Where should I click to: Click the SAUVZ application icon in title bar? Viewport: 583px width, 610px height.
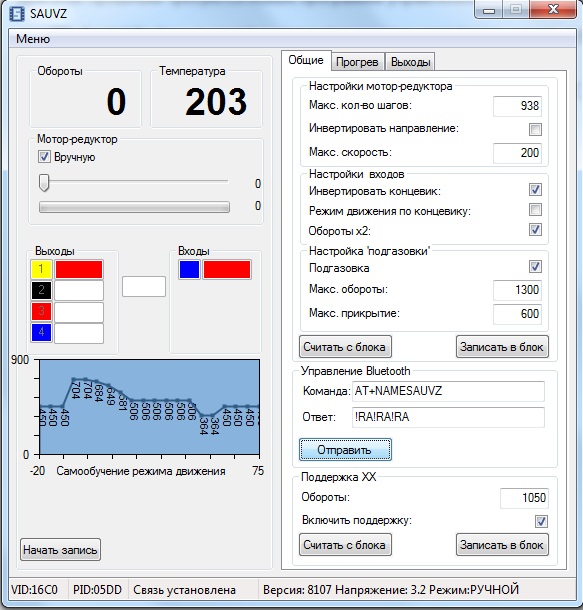click(x=16, y=14)
